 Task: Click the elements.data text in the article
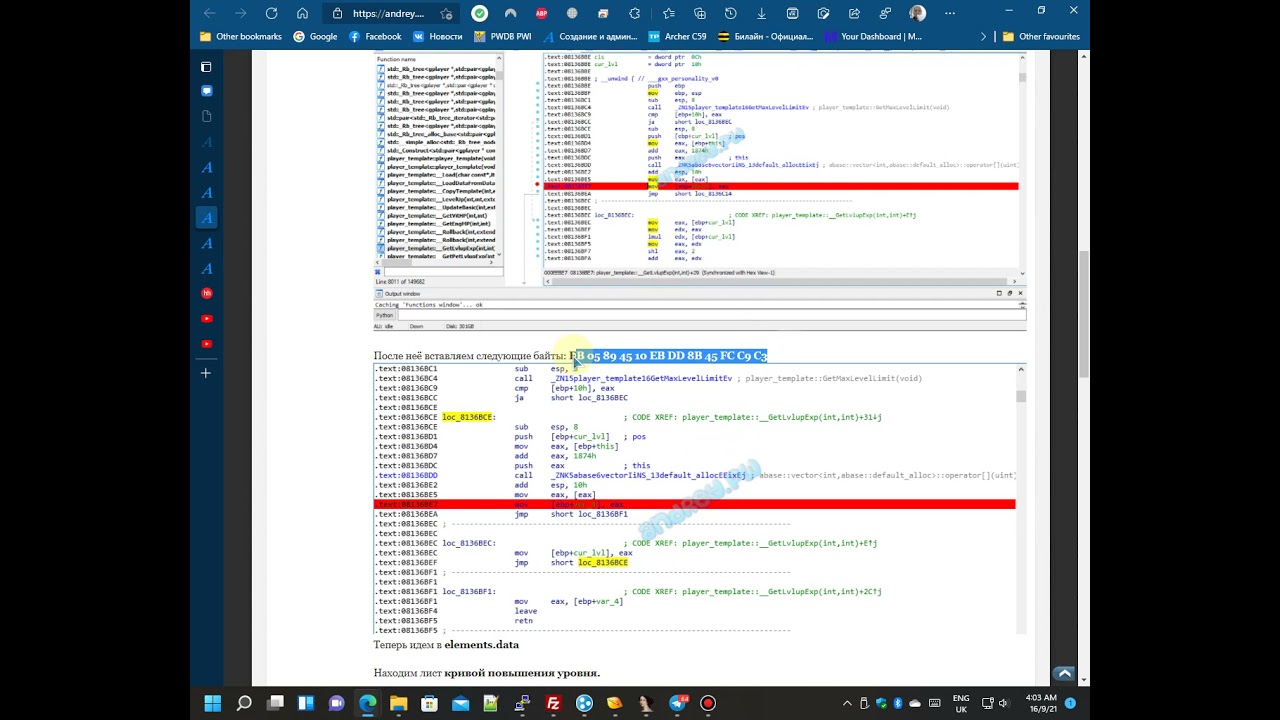pyautogui.click(x=481, y=645)
